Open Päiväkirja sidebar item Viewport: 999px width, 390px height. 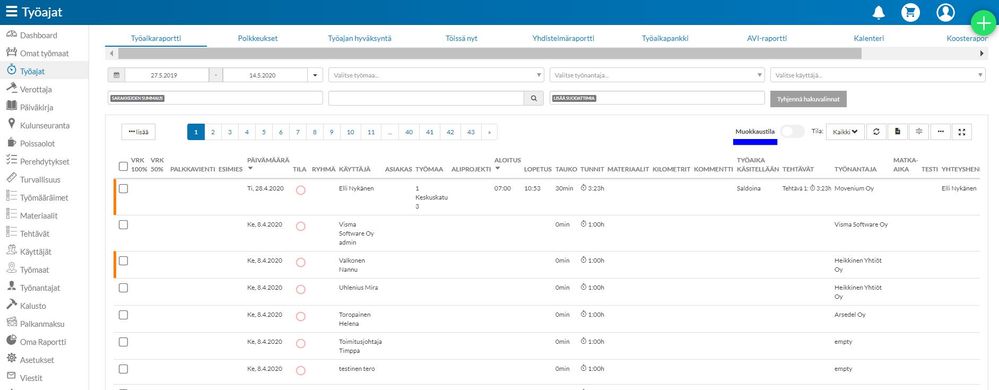point(36,107)
